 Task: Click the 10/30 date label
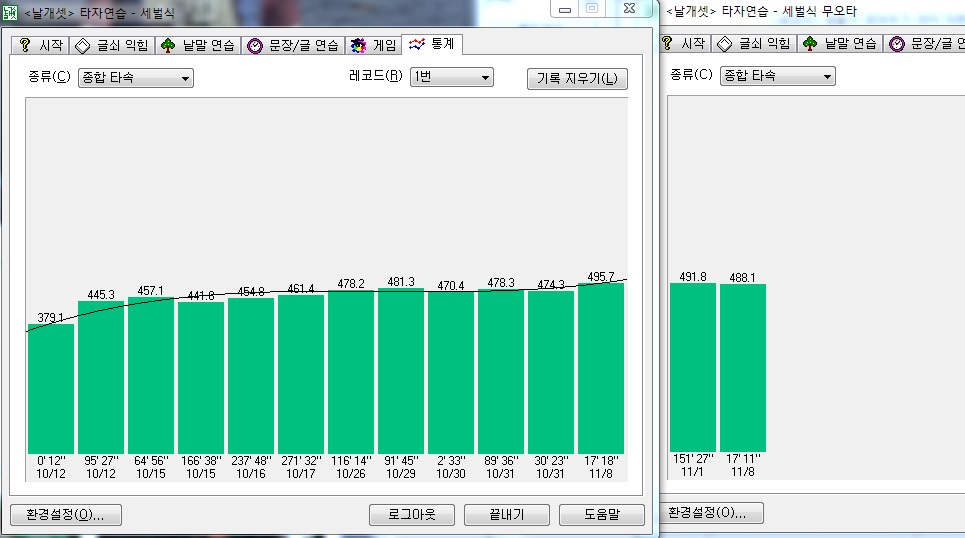(x=450, y=474)
